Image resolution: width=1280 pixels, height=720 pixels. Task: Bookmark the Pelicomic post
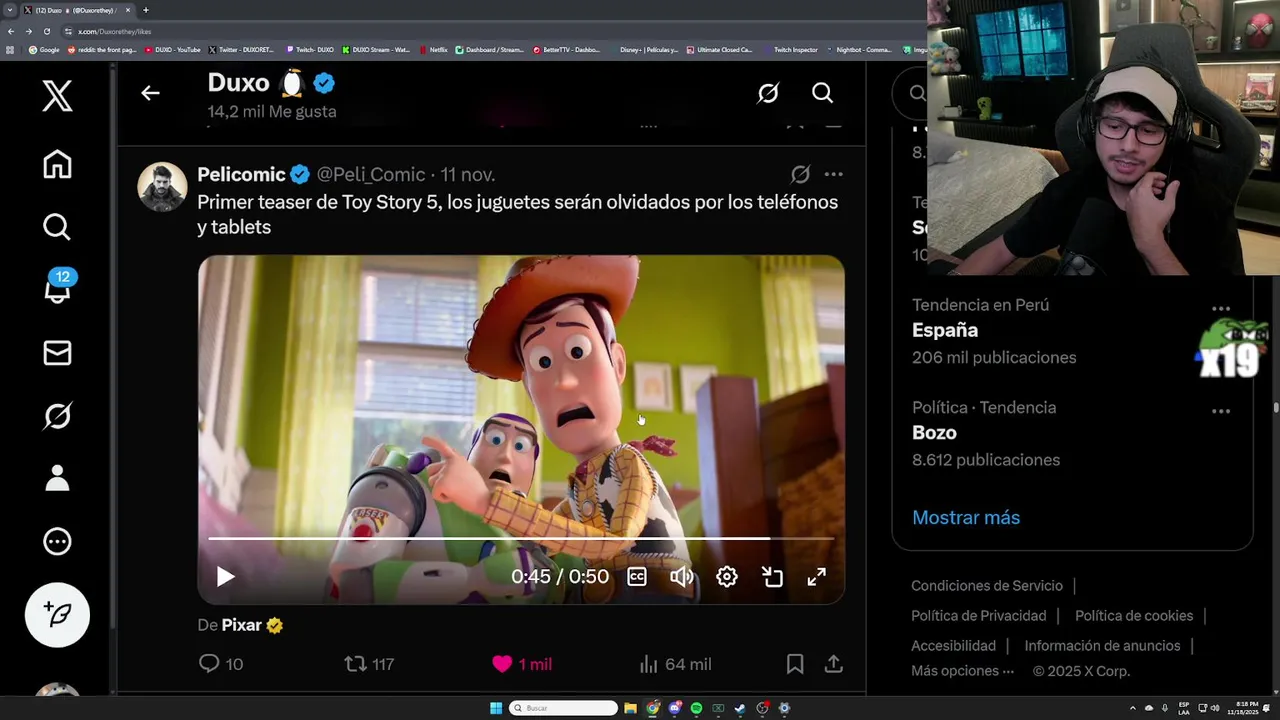click(x=795, y=664)
